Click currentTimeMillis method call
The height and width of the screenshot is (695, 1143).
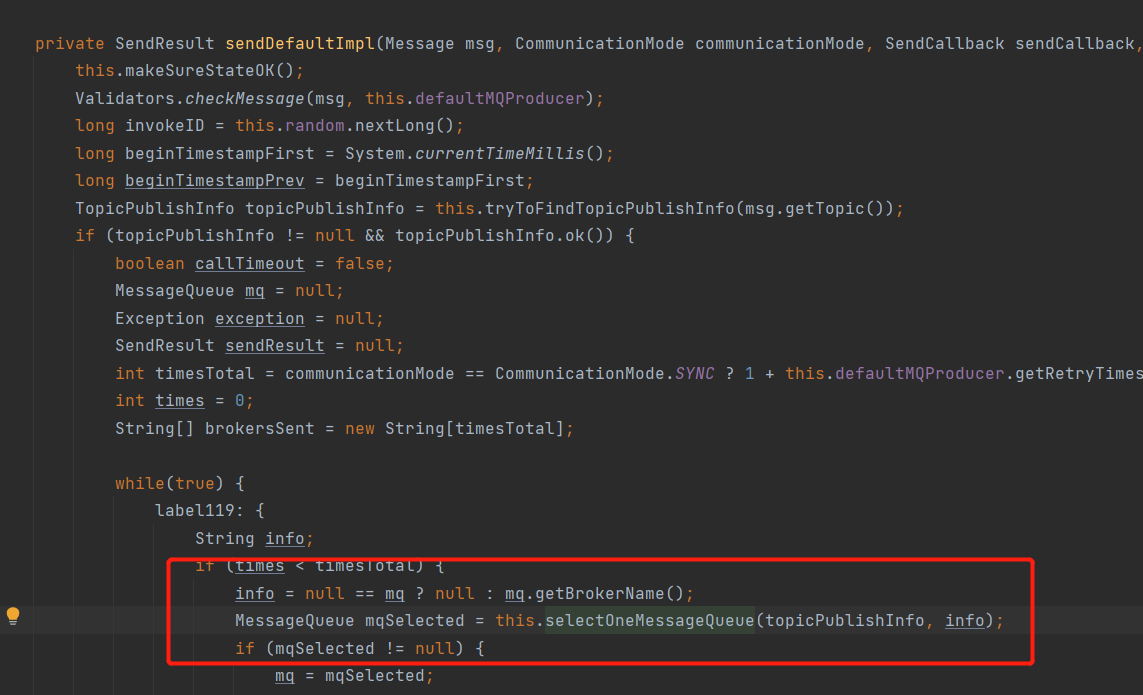click(500, 154)
